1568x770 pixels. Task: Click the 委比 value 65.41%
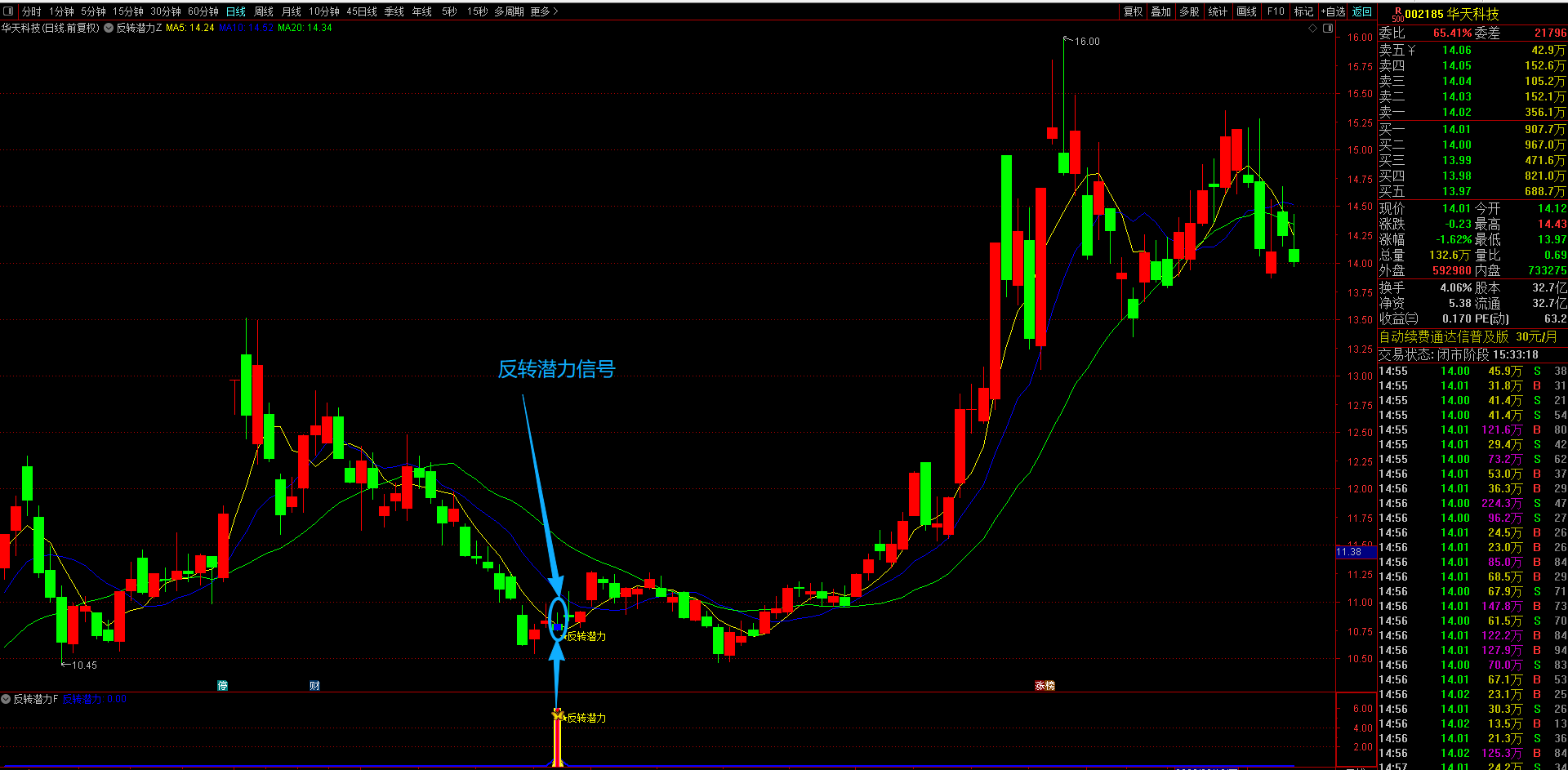click(x=1453, y=33)
